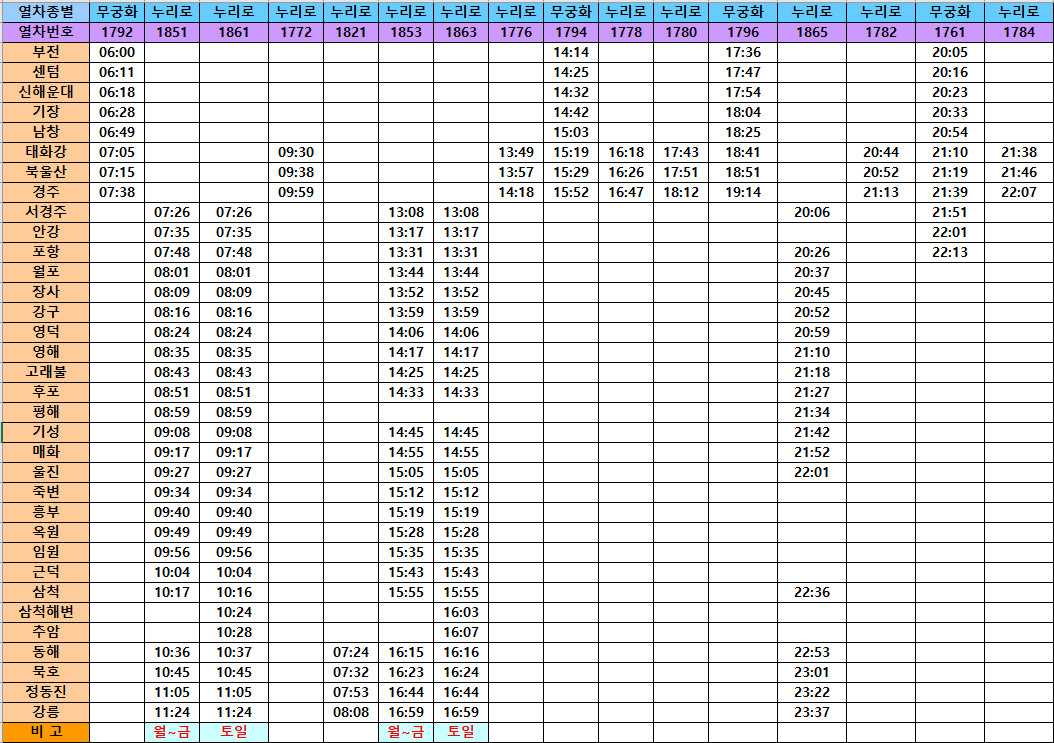Click the 08:08 time at 강릉
Screen dimensions: 1054x743
pos(351,712)
